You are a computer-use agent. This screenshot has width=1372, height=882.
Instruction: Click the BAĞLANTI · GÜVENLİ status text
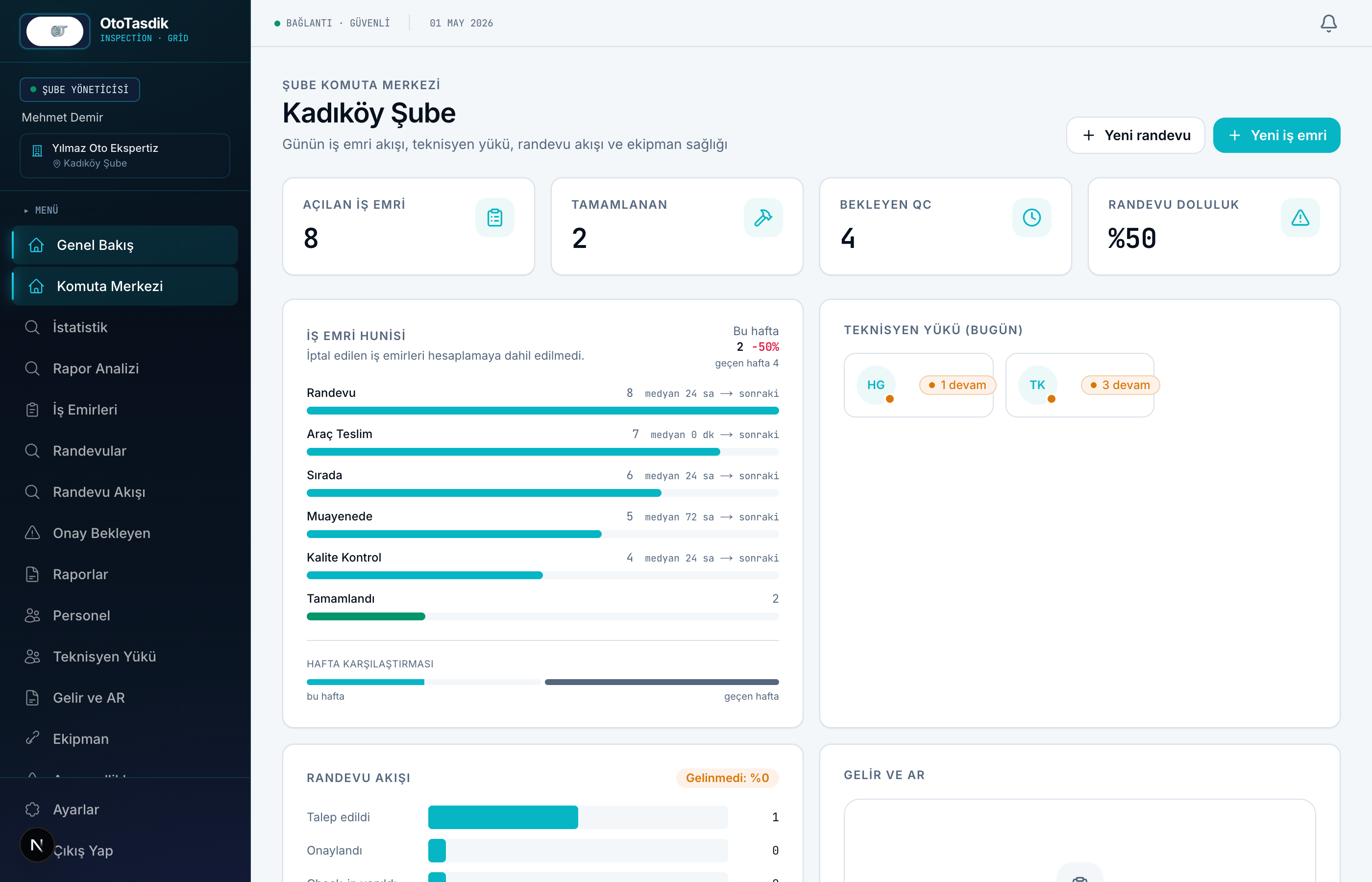pyautogui.click(x=338, y=23)
